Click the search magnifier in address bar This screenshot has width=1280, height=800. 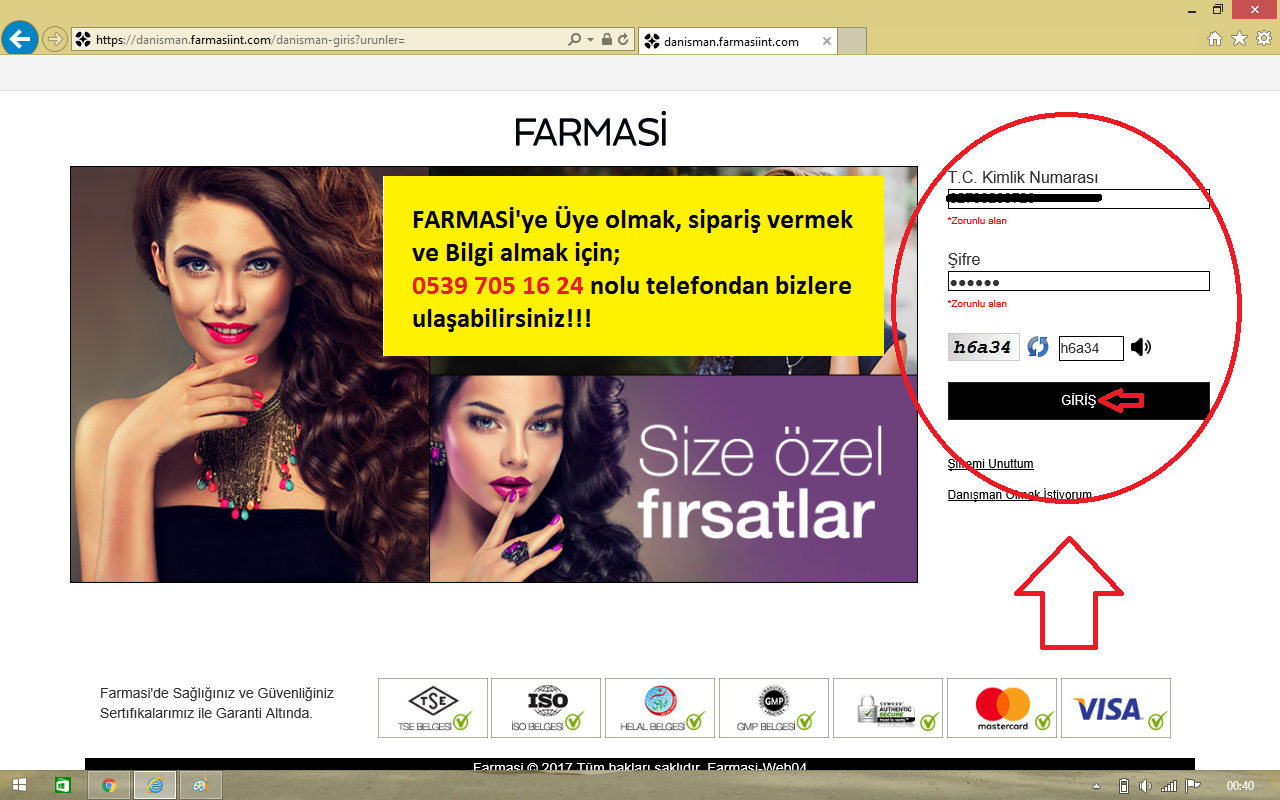point(574,40)
